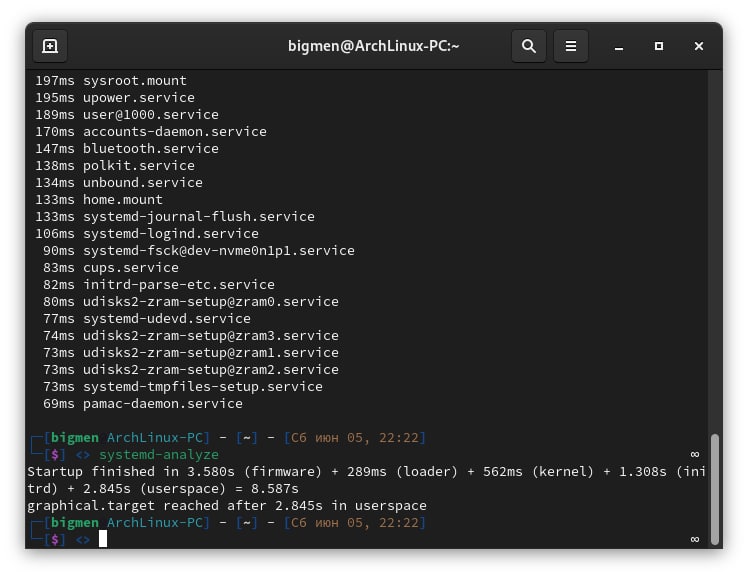This screenshot has height=577, width=748.
Task: Click the cursor at the last prompt
Action: tap(103, 539)
